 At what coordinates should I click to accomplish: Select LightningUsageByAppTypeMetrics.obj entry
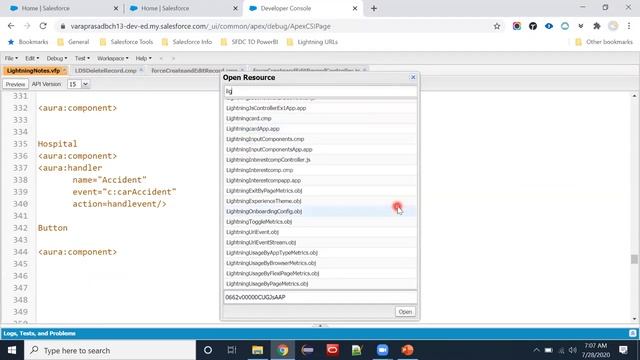[320, 253]
